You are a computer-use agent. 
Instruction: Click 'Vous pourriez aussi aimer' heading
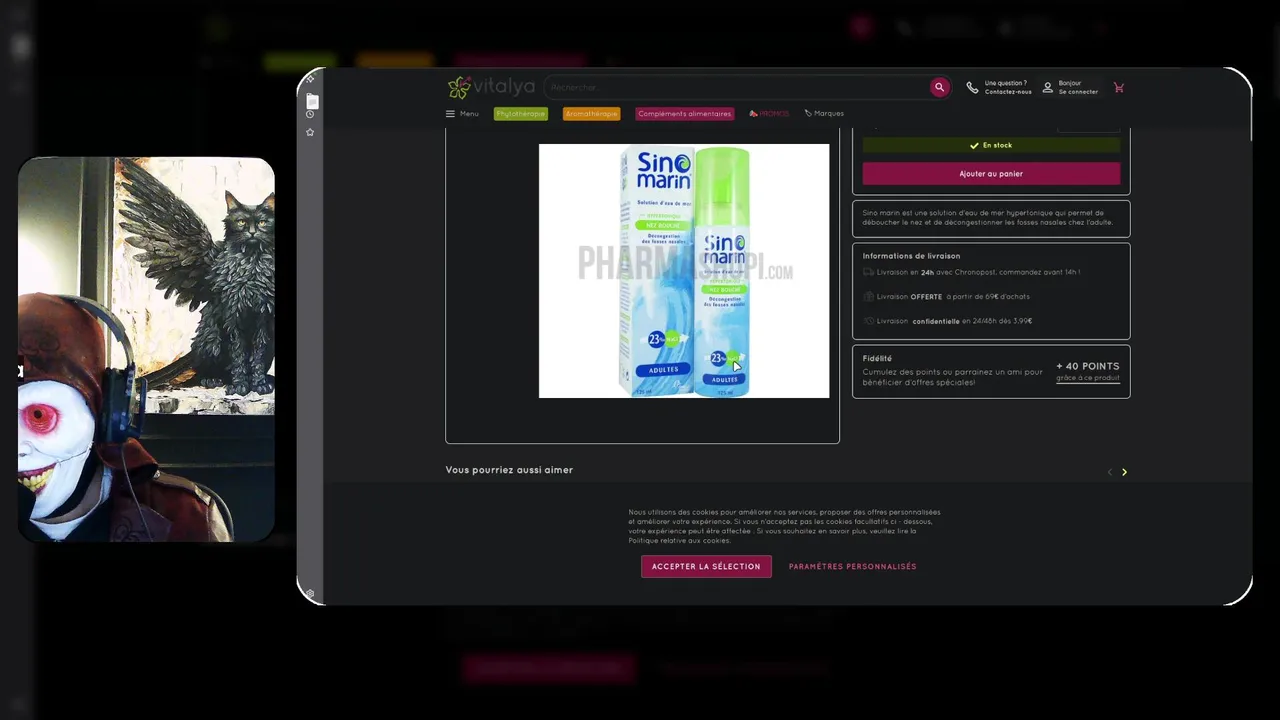(509, 470)
